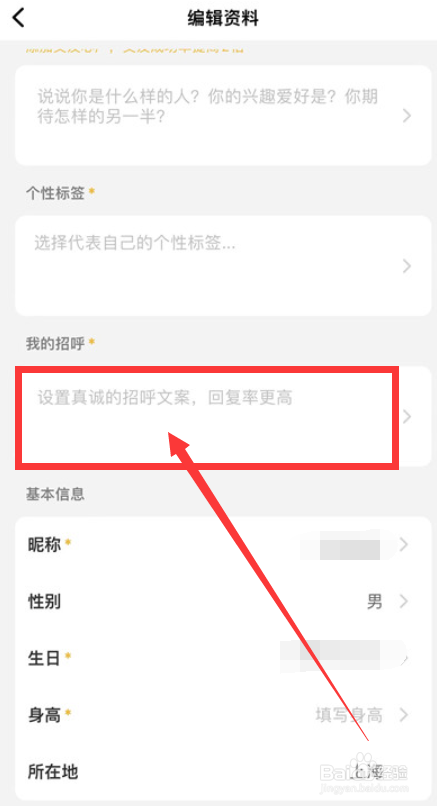Tap the back arrow icon
Image resolution: width=437 pixels, height=806 pixels.
coord(19,18)
